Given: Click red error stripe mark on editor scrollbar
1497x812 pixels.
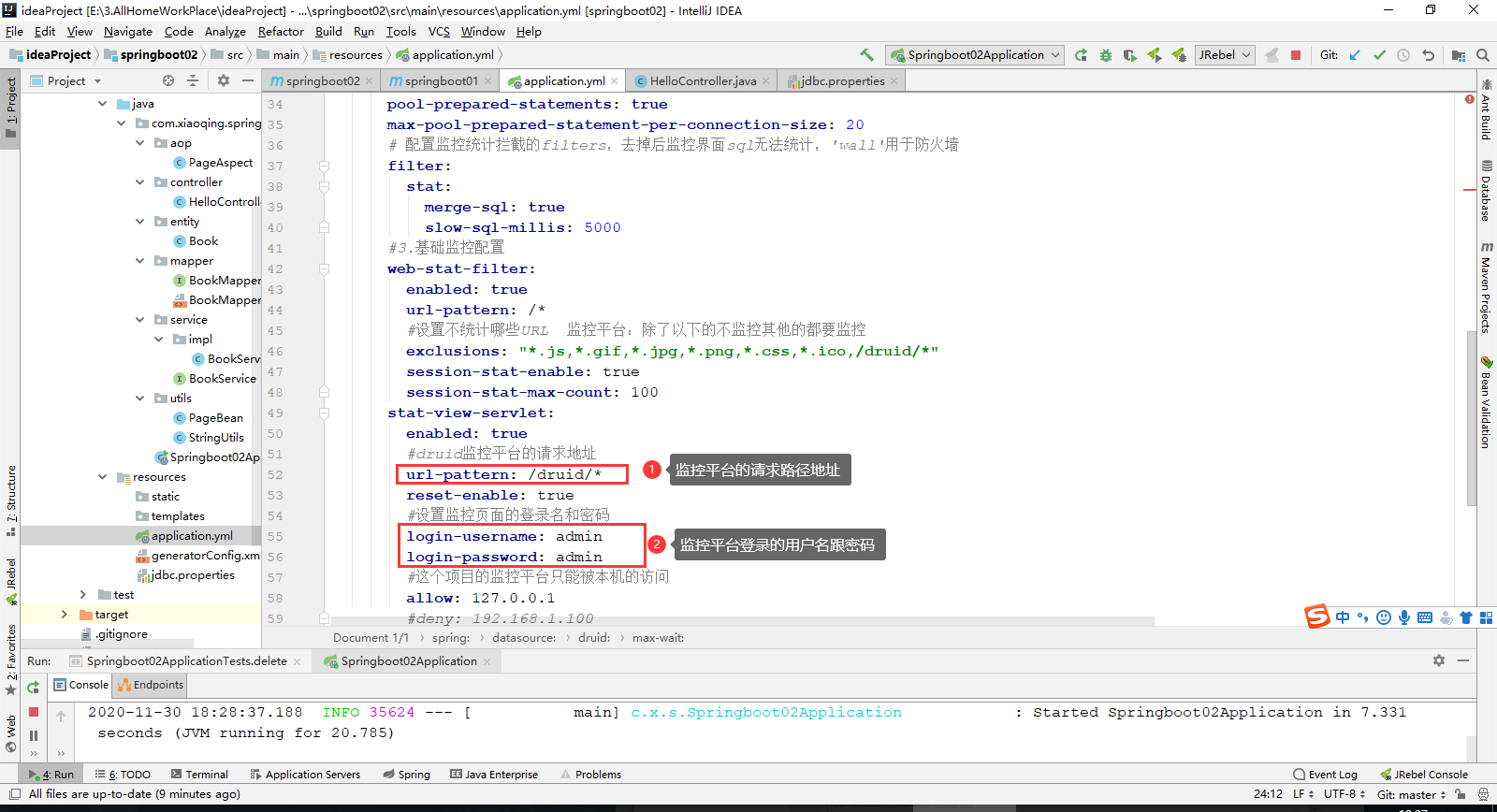Looking at the screenshot, I should coord(1470,190).
